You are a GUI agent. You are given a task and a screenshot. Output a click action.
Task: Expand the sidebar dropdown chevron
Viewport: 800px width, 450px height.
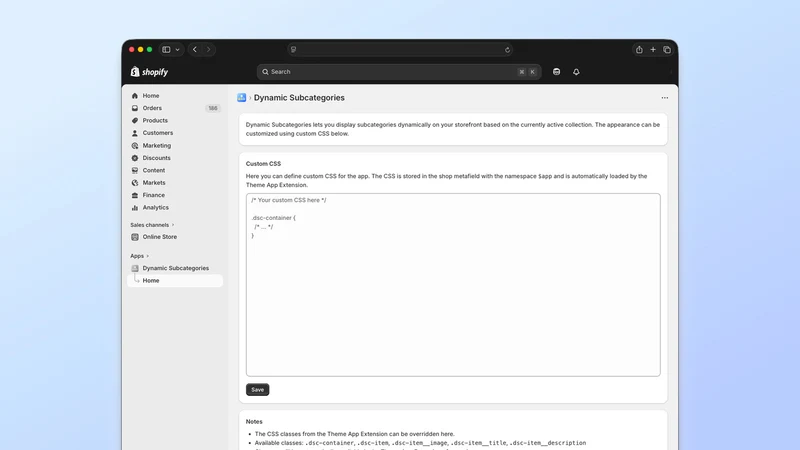[x=178, y=49]
